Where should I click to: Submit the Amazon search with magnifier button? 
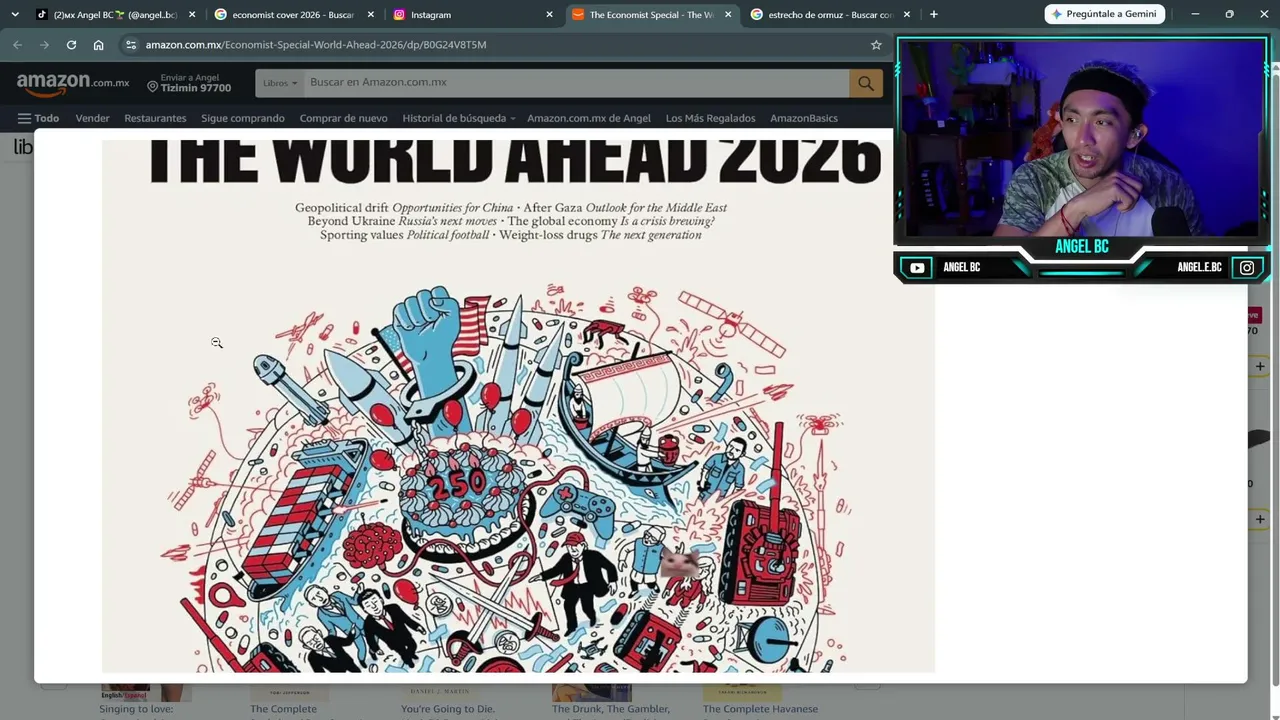(866, 83)
